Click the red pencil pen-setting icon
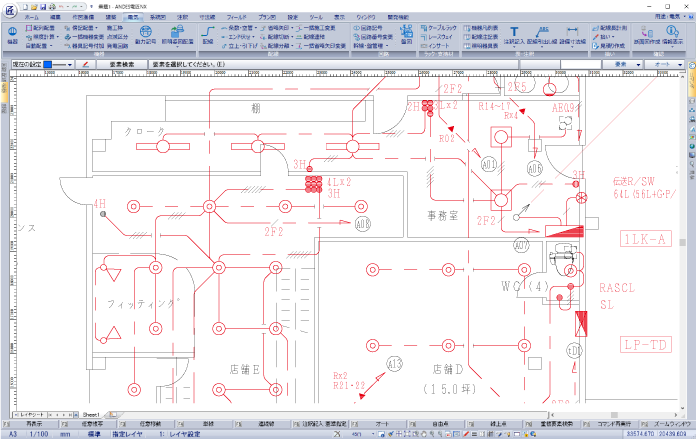 pos(86,64)
